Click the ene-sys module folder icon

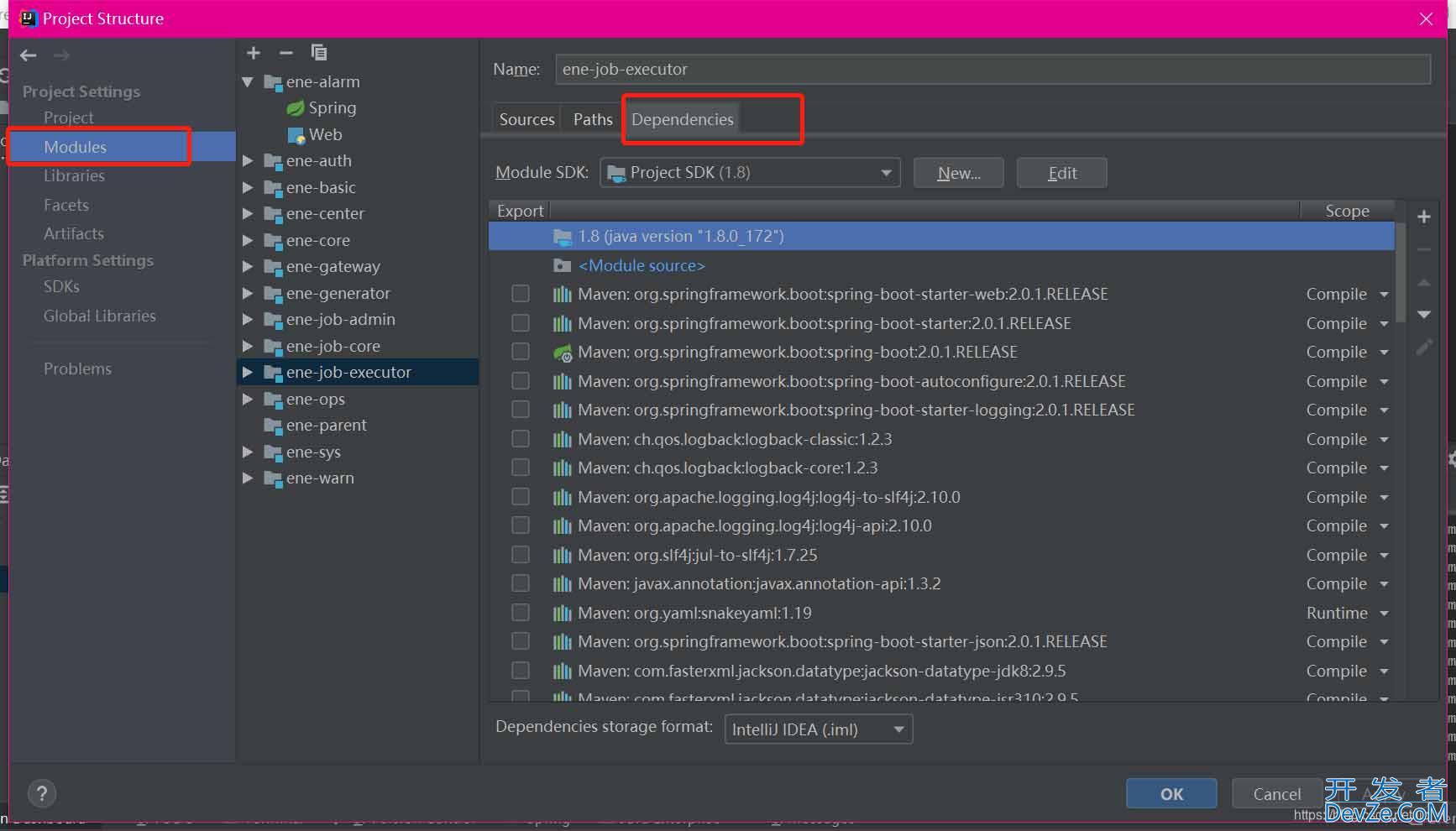pyautogui.click(x=273, y=452)
